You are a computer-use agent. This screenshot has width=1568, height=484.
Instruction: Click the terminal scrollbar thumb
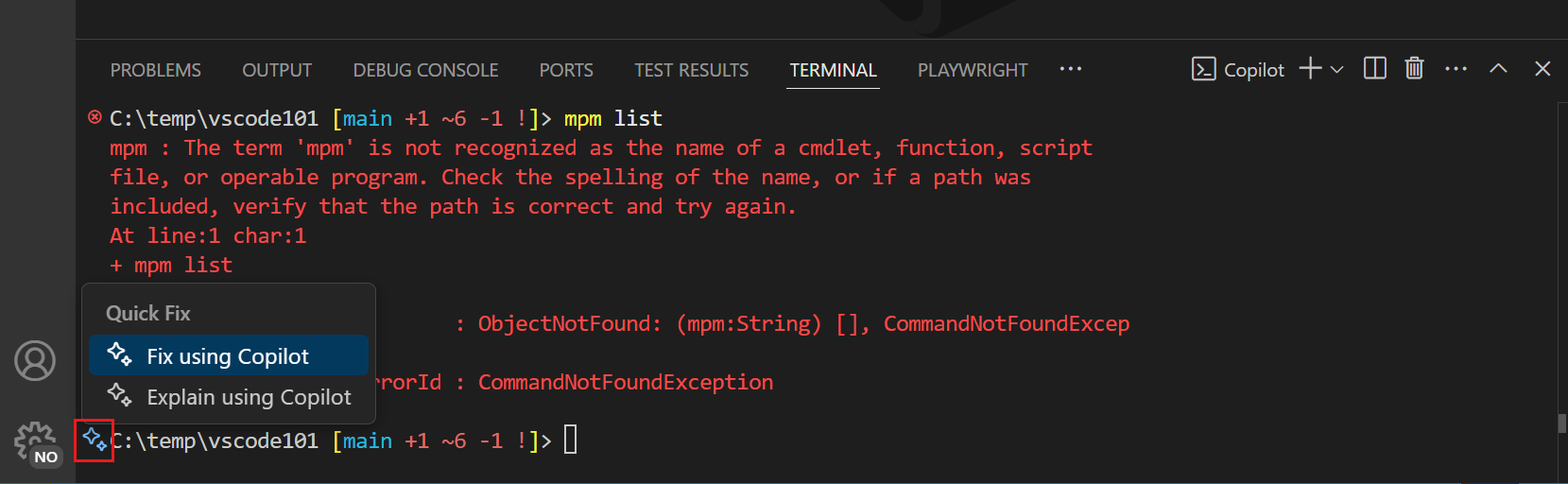coord(1561,423)
